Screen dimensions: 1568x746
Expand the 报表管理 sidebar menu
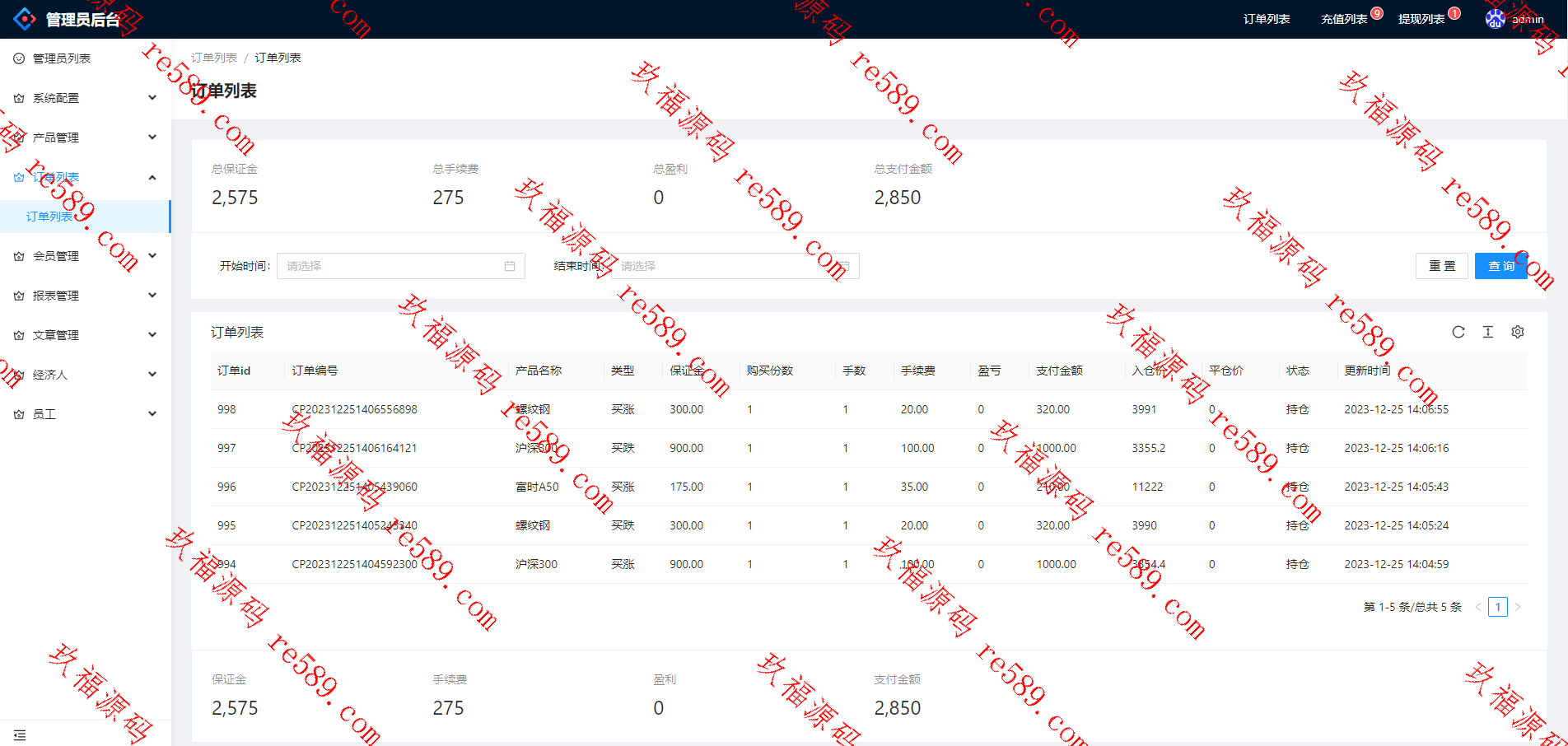pyautogui.click(x=86, y=296)
